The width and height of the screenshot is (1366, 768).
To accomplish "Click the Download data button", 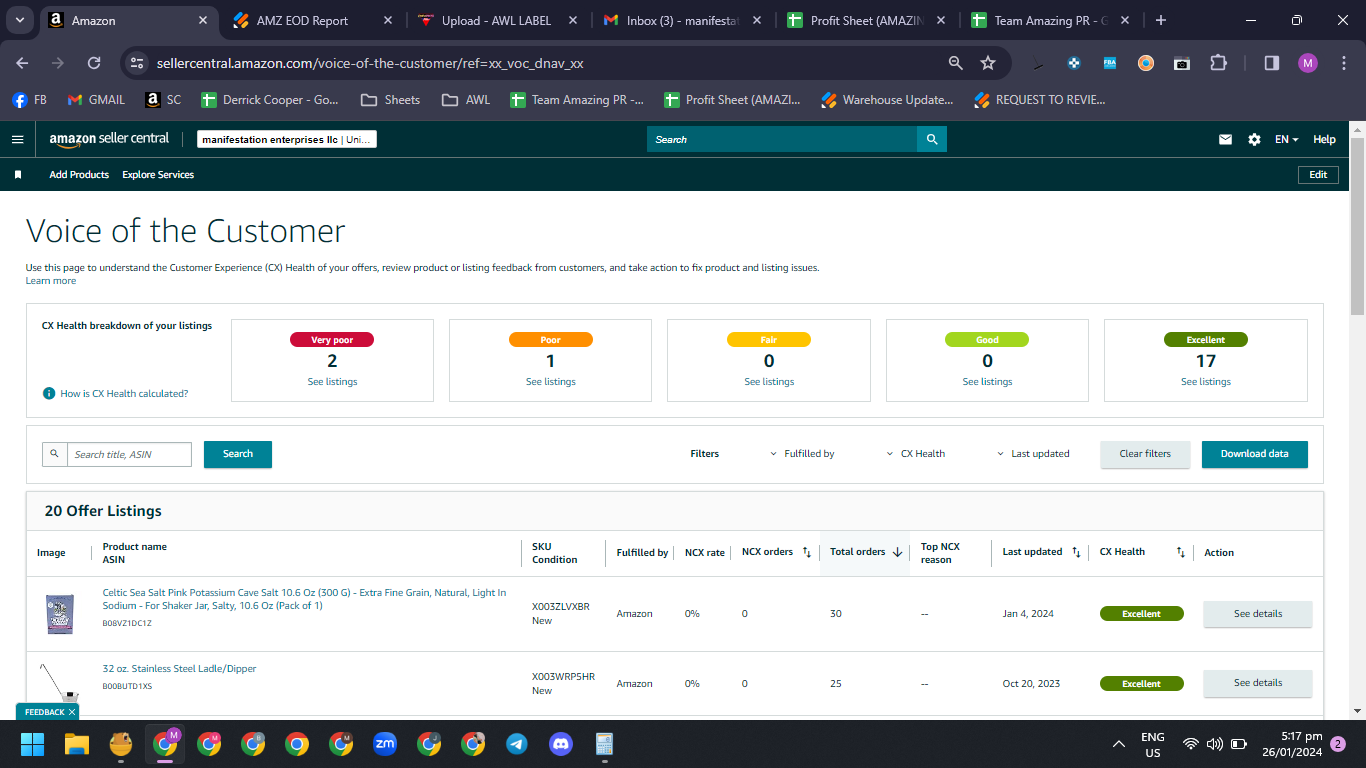I will tap(1254, 454).
